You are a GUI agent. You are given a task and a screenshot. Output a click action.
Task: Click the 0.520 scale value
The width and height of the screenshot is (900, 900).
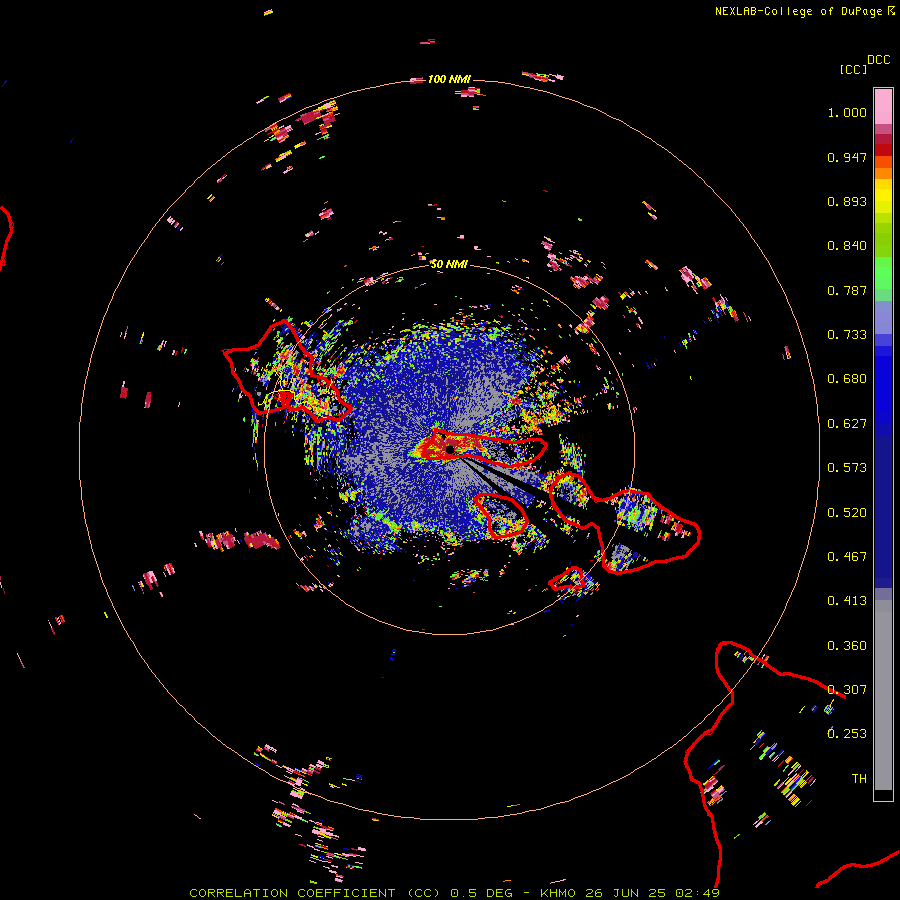point(847,513)
